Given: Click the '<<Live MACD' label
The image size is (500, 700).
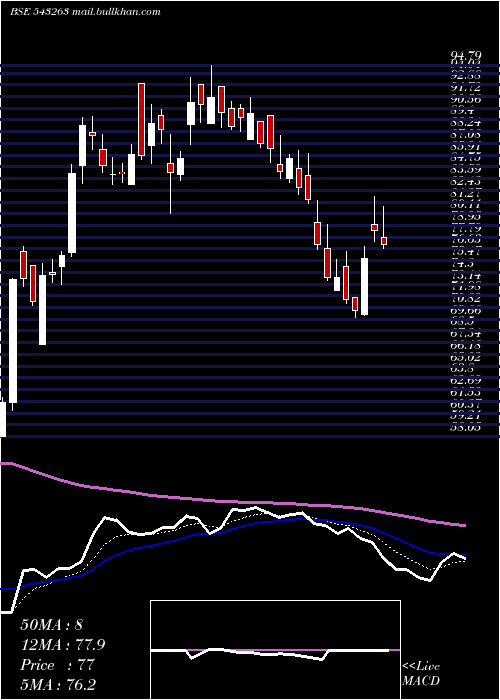Looking at the screenshot, I should [x=421, y=674].
